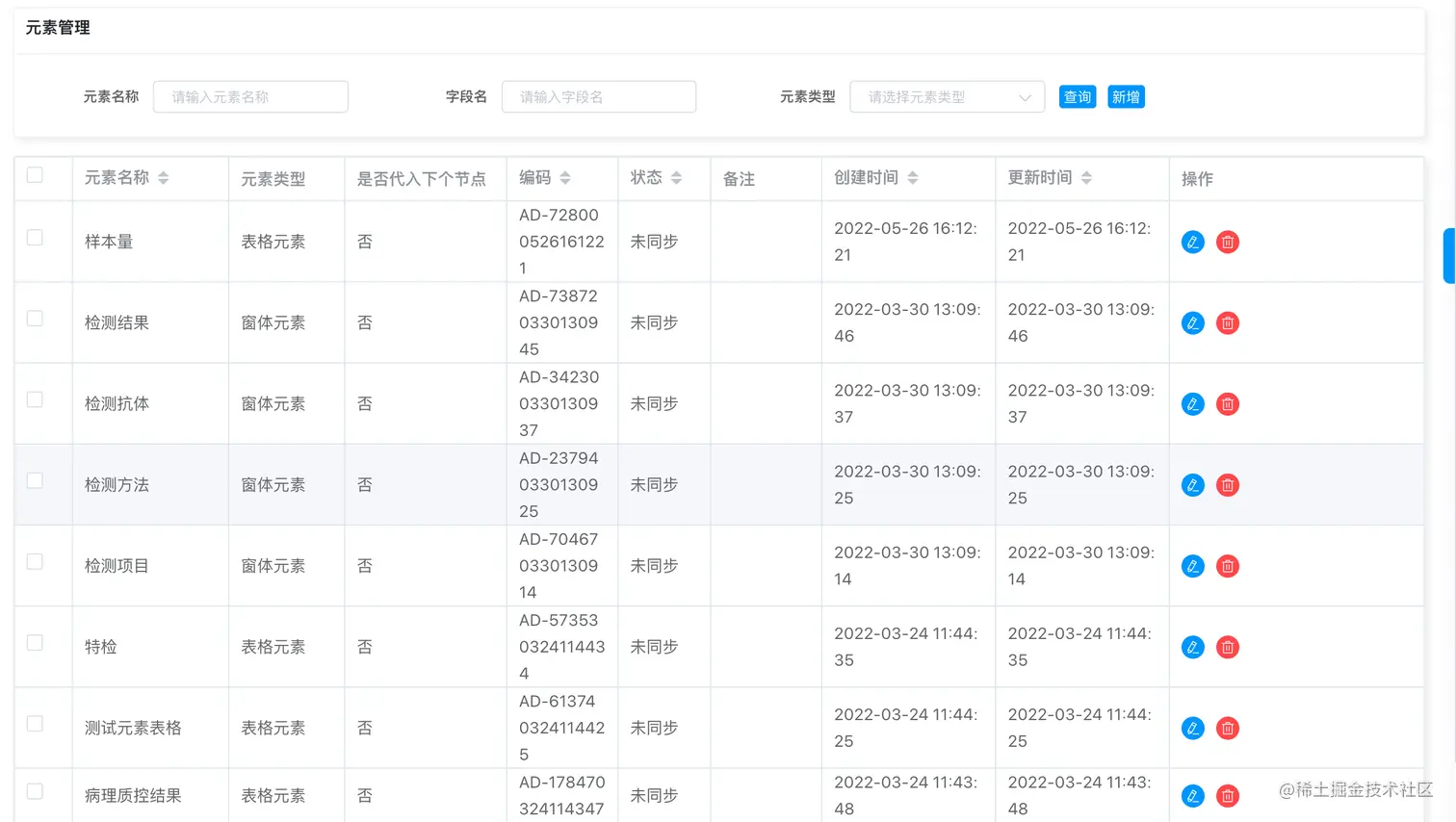Click the 新增 add button
The width and height of the screenshot is (1456, 822).
coord(1126,96)
